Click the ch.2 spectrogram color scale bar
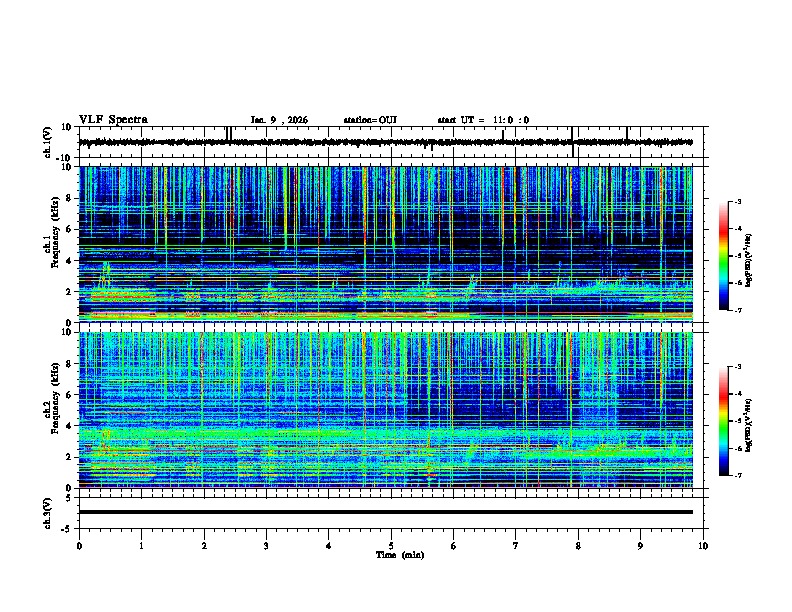Screen dimensions: 792x612 point(723,421)
